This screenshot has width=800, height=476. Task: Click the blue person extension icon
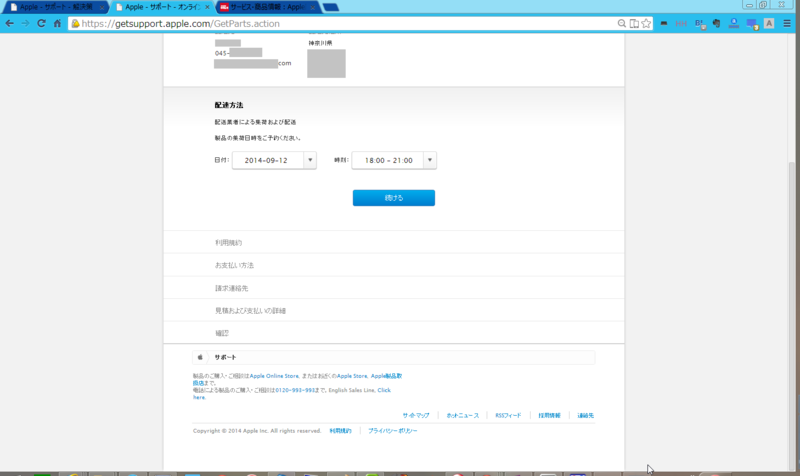[x=734, y=23]
